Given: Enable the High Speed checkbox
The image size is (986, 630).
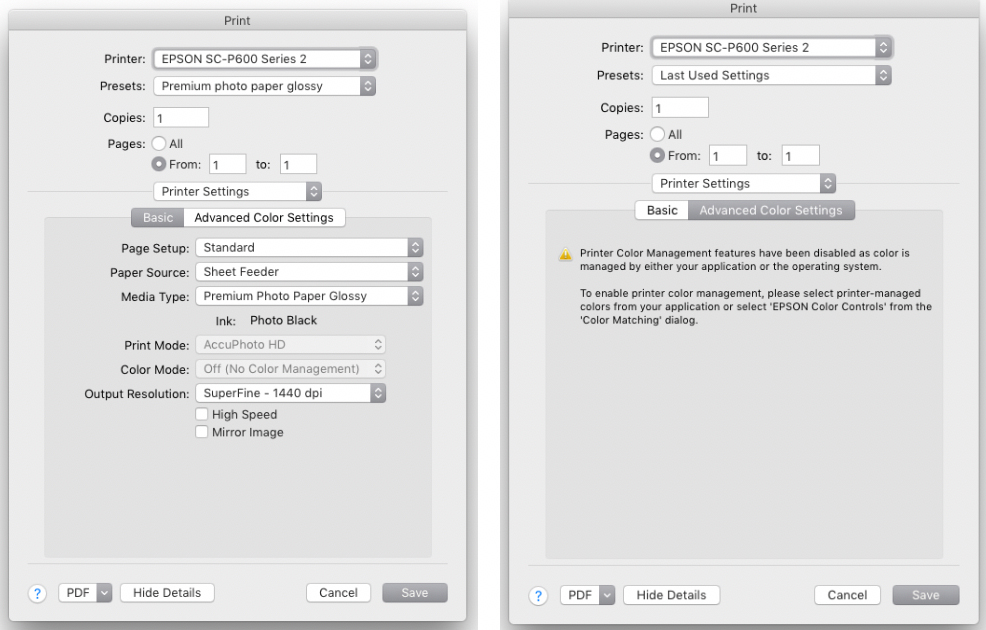Looking at the screenshot, I should tap(201, 414).
